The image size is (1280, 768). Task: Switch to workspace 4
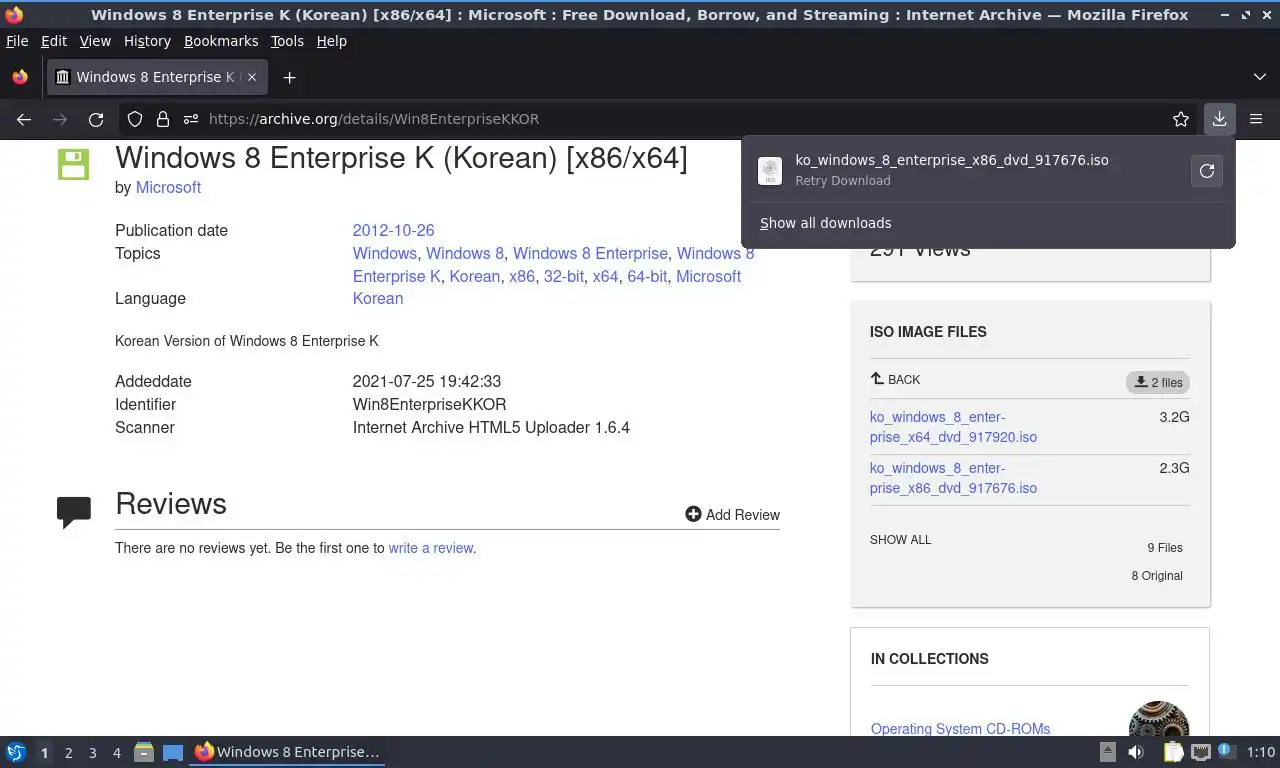tap(116, 753)
